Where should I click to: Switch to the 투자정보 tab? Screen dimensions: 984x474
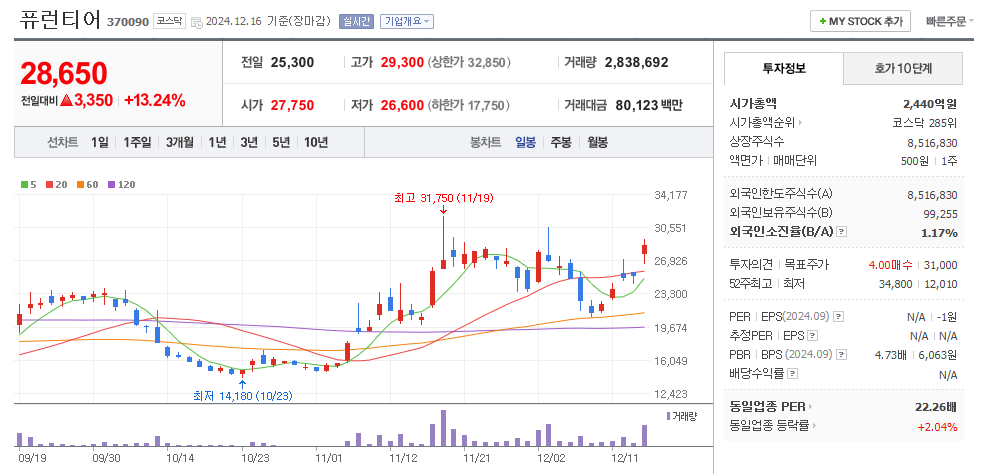tap(784, 68)
